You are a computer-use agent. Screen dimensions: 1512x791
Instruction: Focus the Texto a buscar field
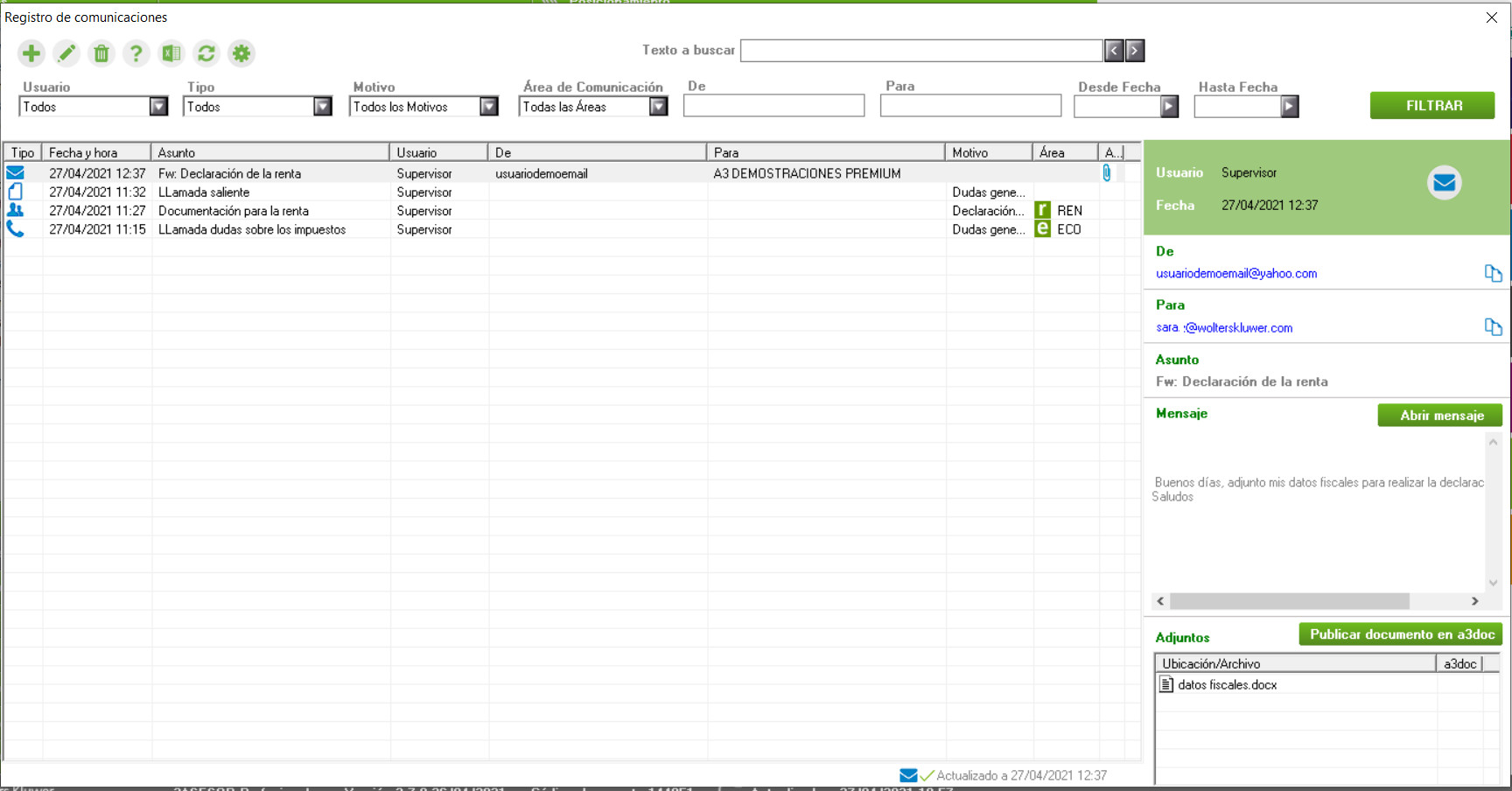(x=921, y=51)
